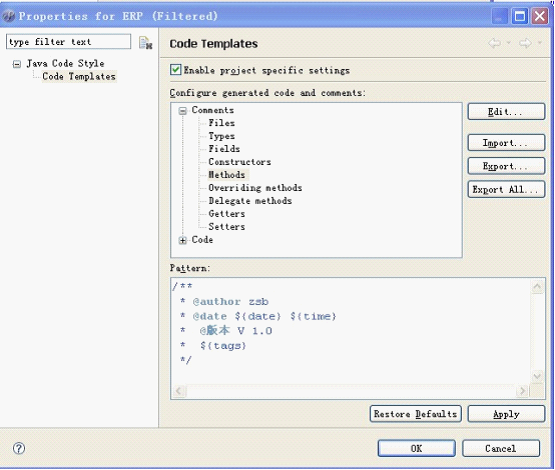Click Pattern horizontal scrollbar left arrow
This screenshot has height=470, width=555.
179,391
